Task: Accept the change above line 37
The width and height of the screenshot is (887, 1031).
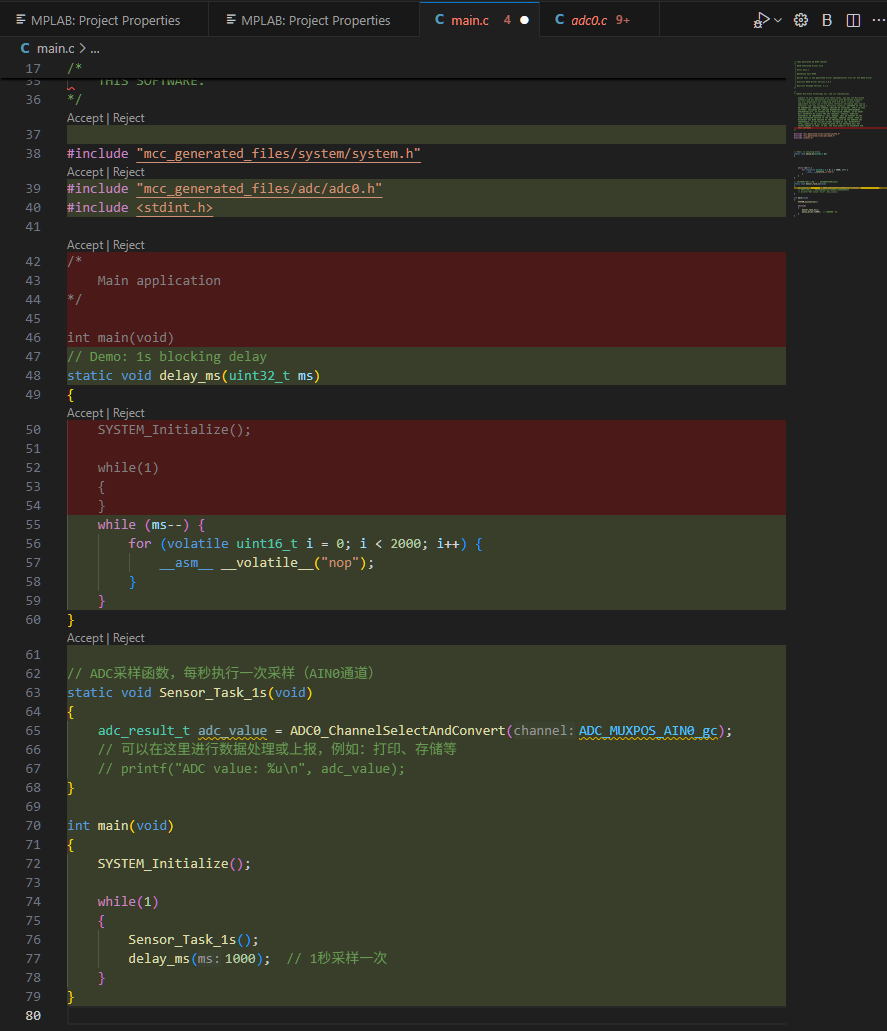Action: click(x=85, y=118)
